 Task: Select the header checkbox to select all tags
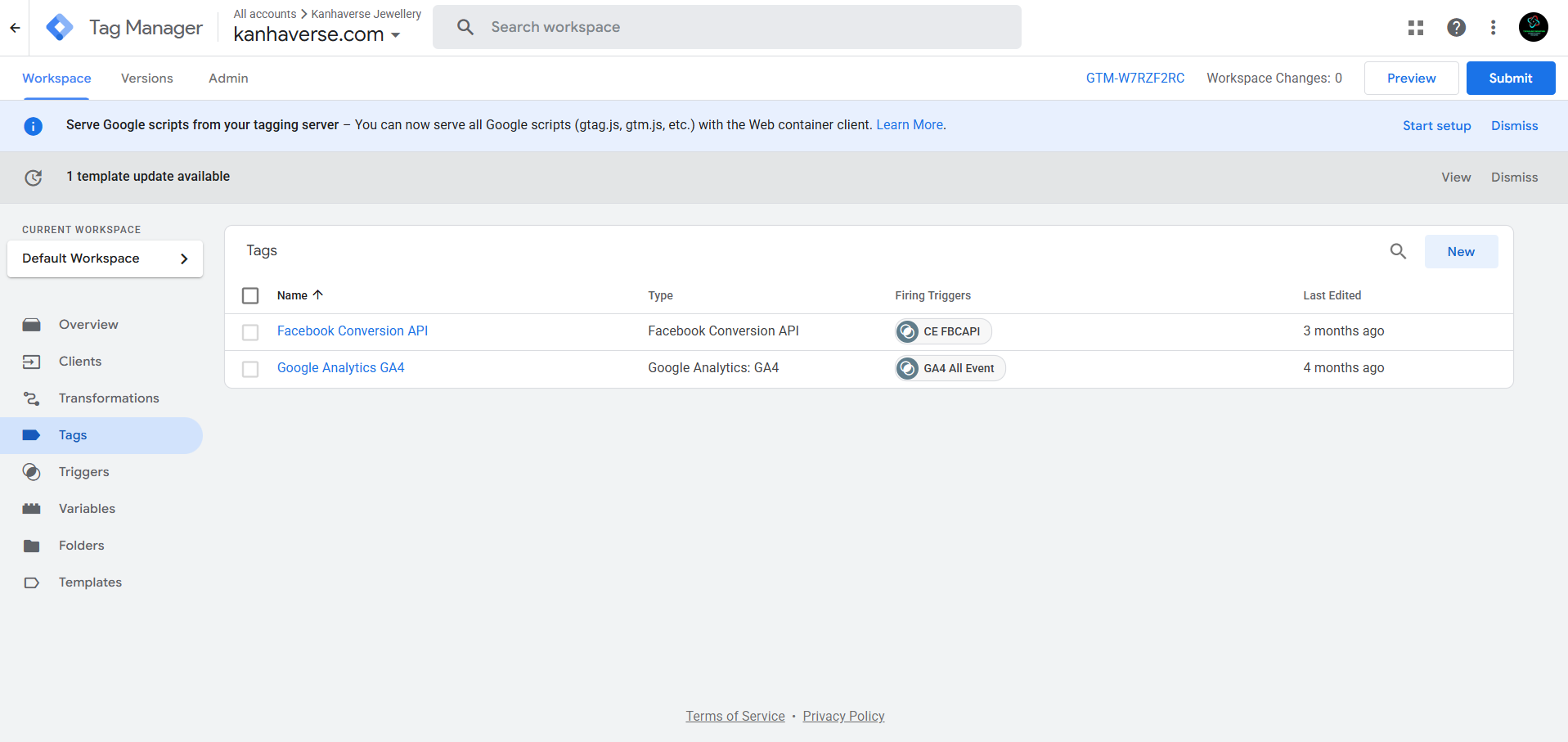pyautogui.click(x=250, y=295)
